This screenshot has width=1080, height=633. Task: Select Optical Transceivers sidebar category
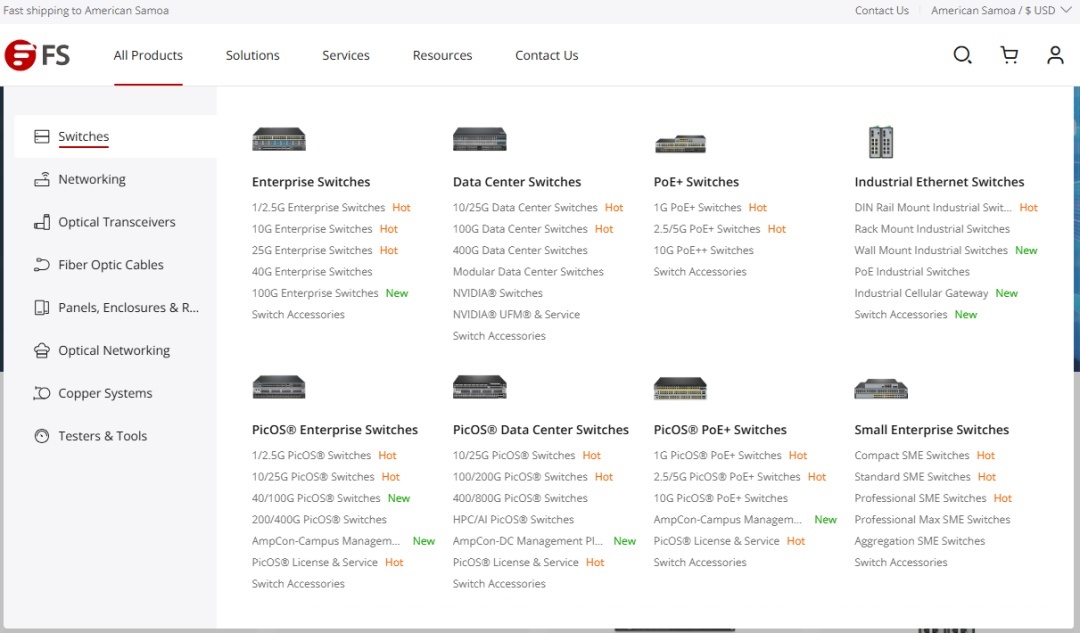116,222
